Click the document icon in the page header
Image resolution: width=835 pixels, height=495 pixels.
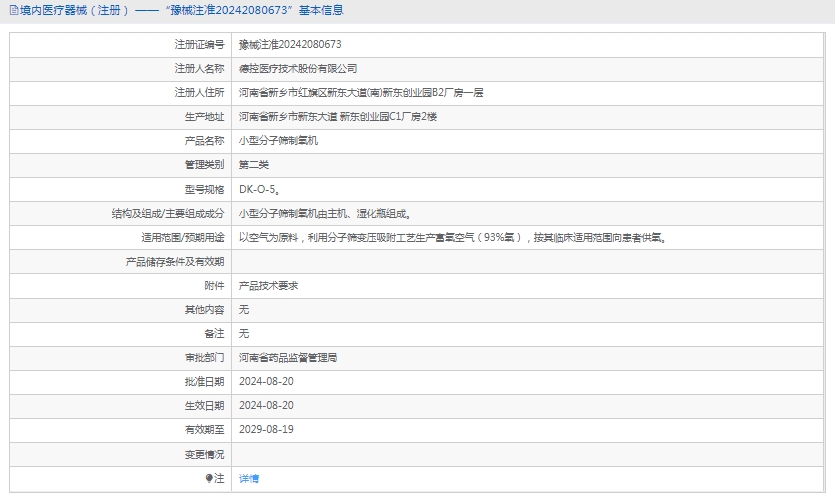[12, 10]
